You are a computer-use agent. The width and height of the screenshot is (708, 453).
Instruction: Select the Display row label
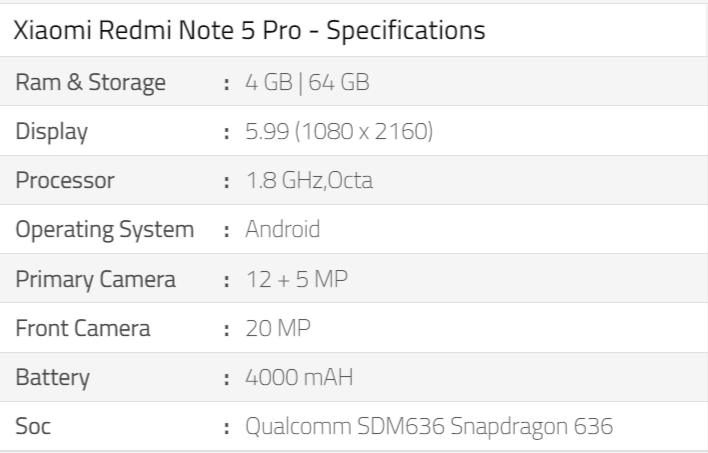pos(51,131)
